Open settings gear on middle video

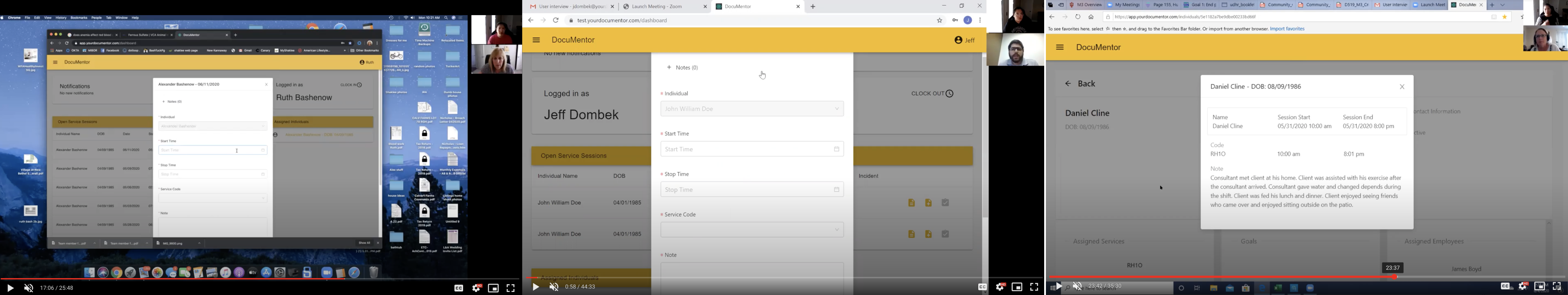pyautogui.click(x=1000, y=287)
